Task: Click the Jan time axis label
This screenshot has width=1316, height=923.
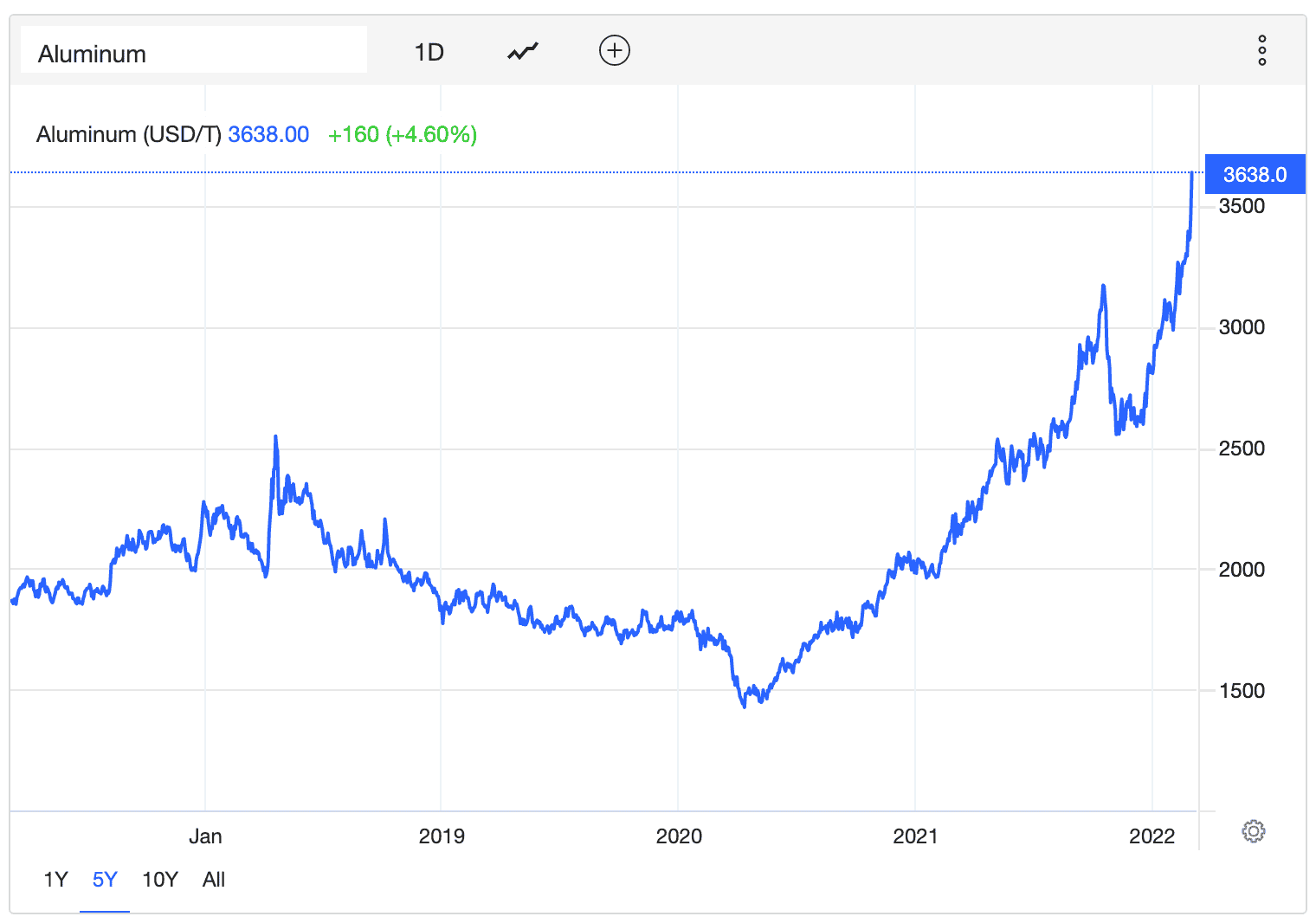Action: tap(205, 836)
